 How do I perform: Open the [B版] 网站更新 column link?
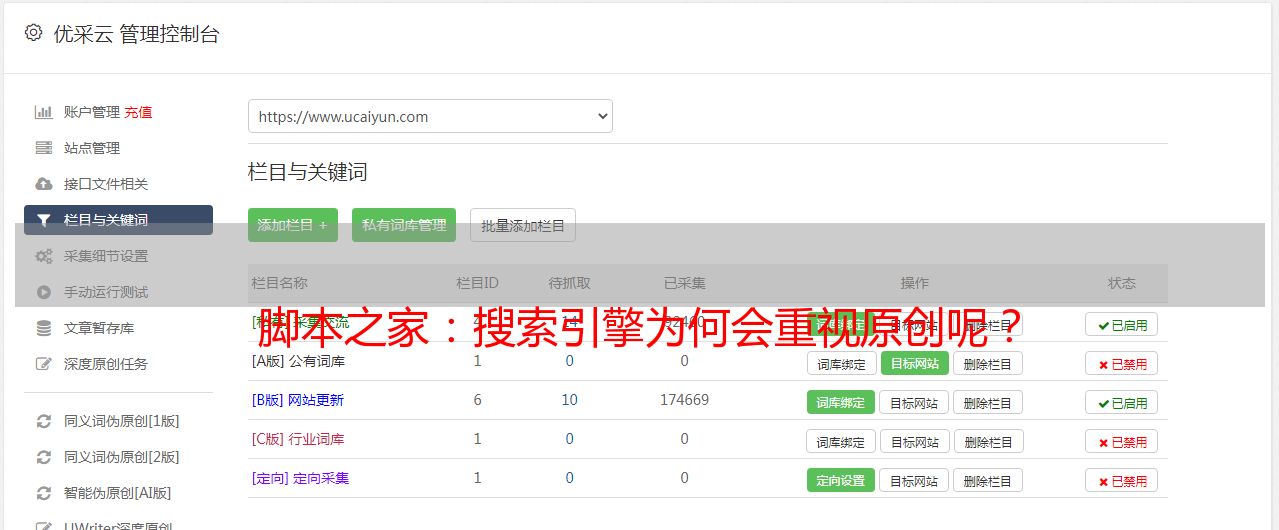298,400
